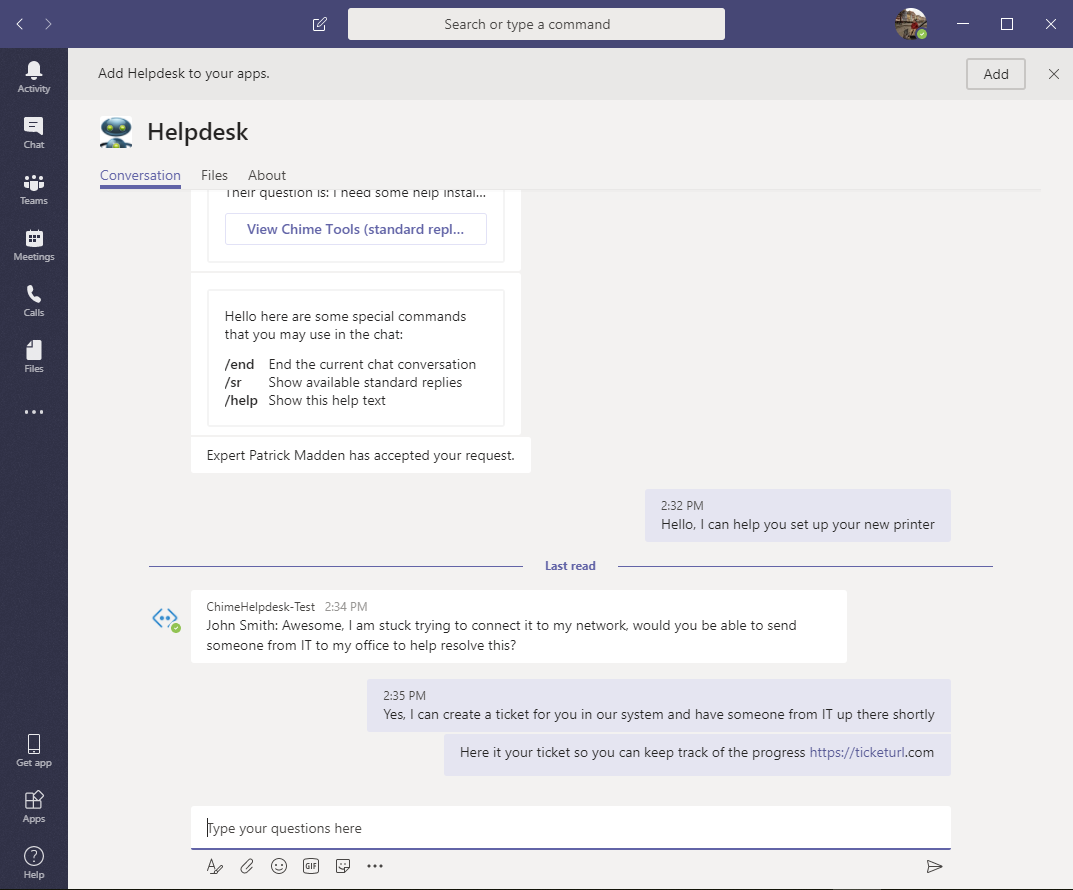The height and width of the screenshot is (890, 1073).
Task: Select the /sr command text
Action: pyautogui.click(x=233, y=382)
